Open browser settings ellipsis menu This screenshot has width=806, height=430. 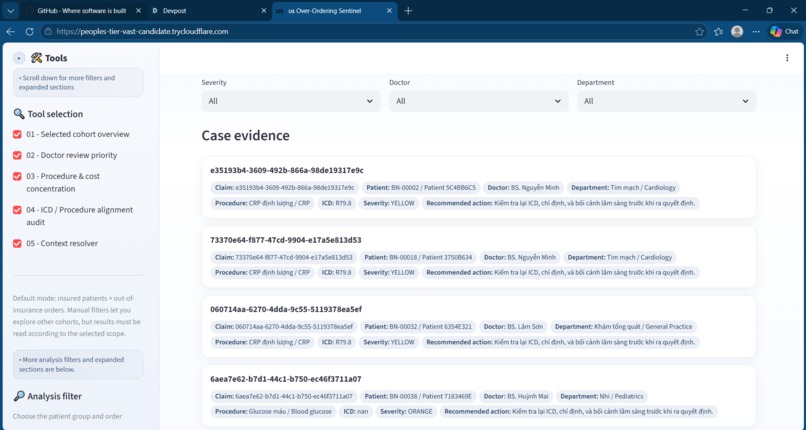756,31
